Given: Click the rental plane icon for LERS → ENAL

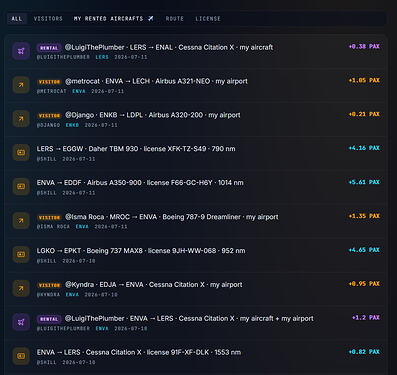Looking at the screenshot, I should tap(21, 51).
